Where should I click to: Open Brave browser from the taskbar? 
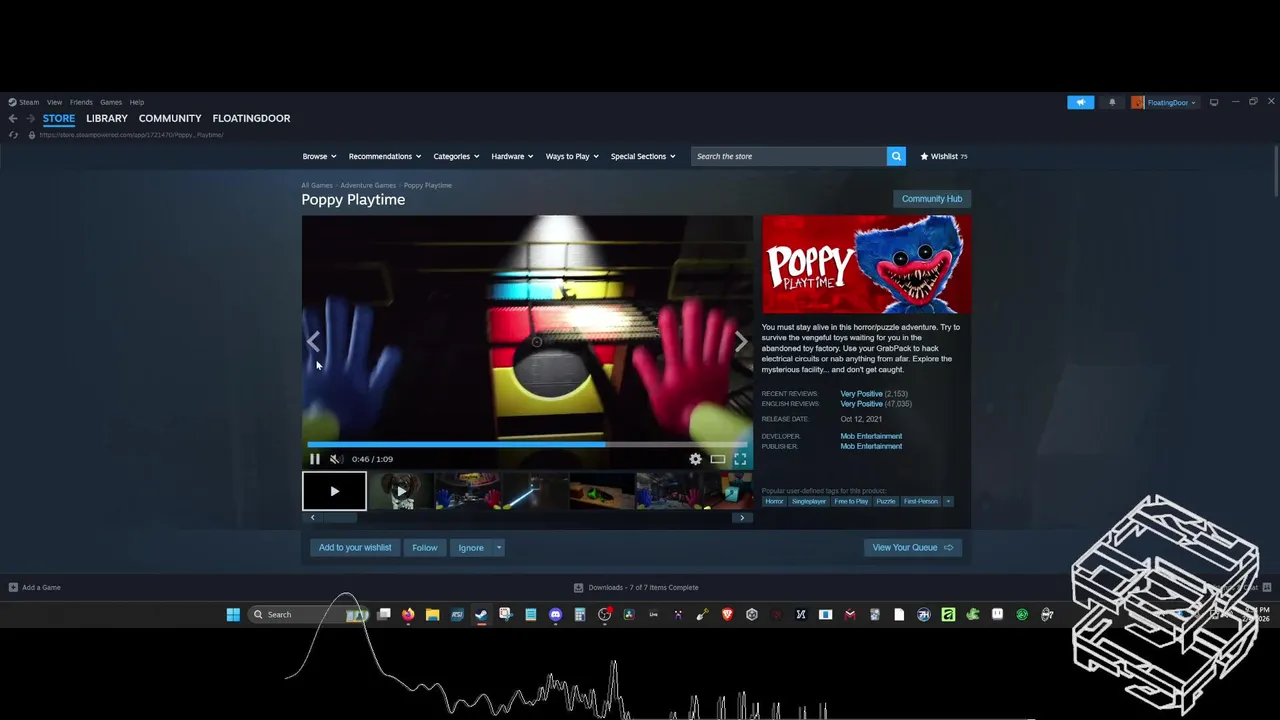pyautogui.click(x=727, y=614)
